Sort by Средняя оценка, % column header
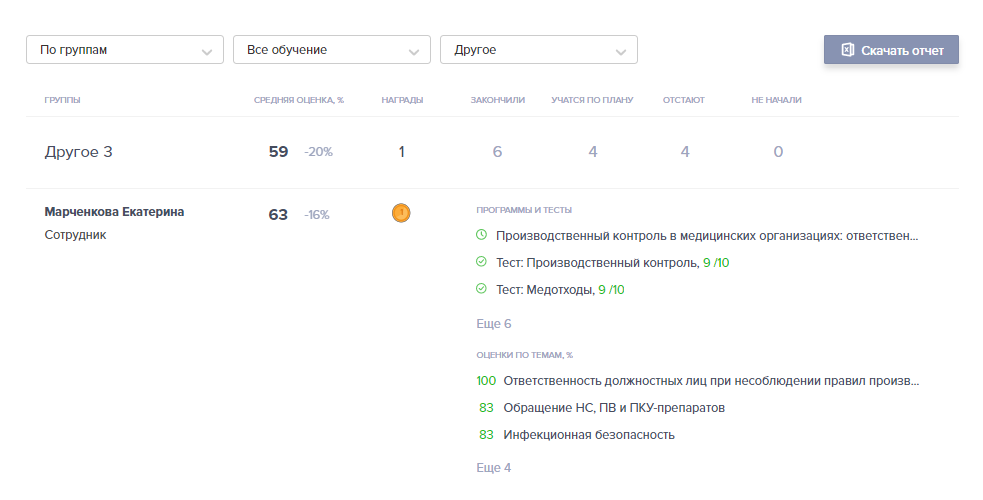This screenshot has height=500, width=983. [x=298, y=100]
